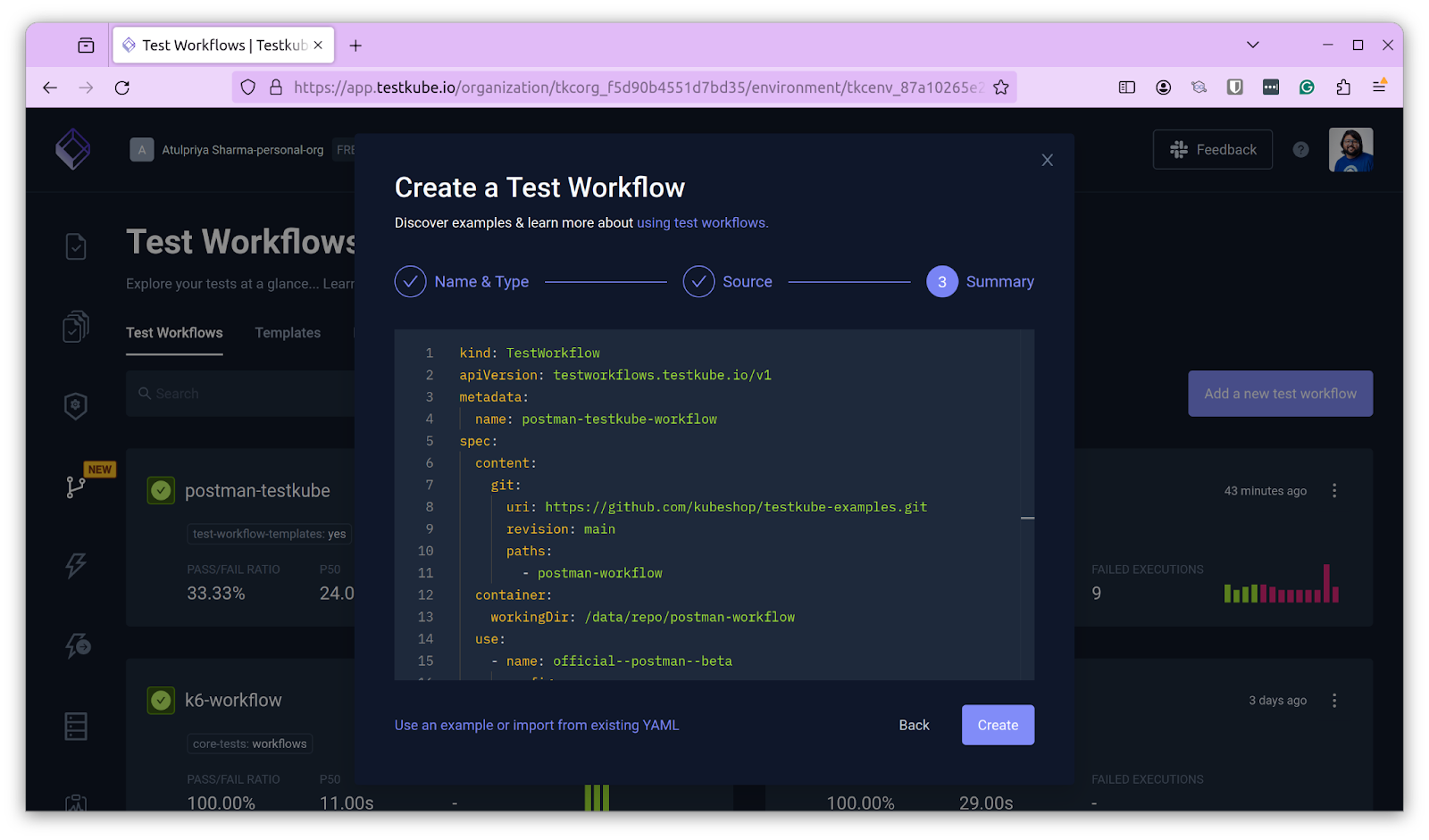Open Firefox View icon left of tabs
The image size is (1429, 840).
pos(86,46)
